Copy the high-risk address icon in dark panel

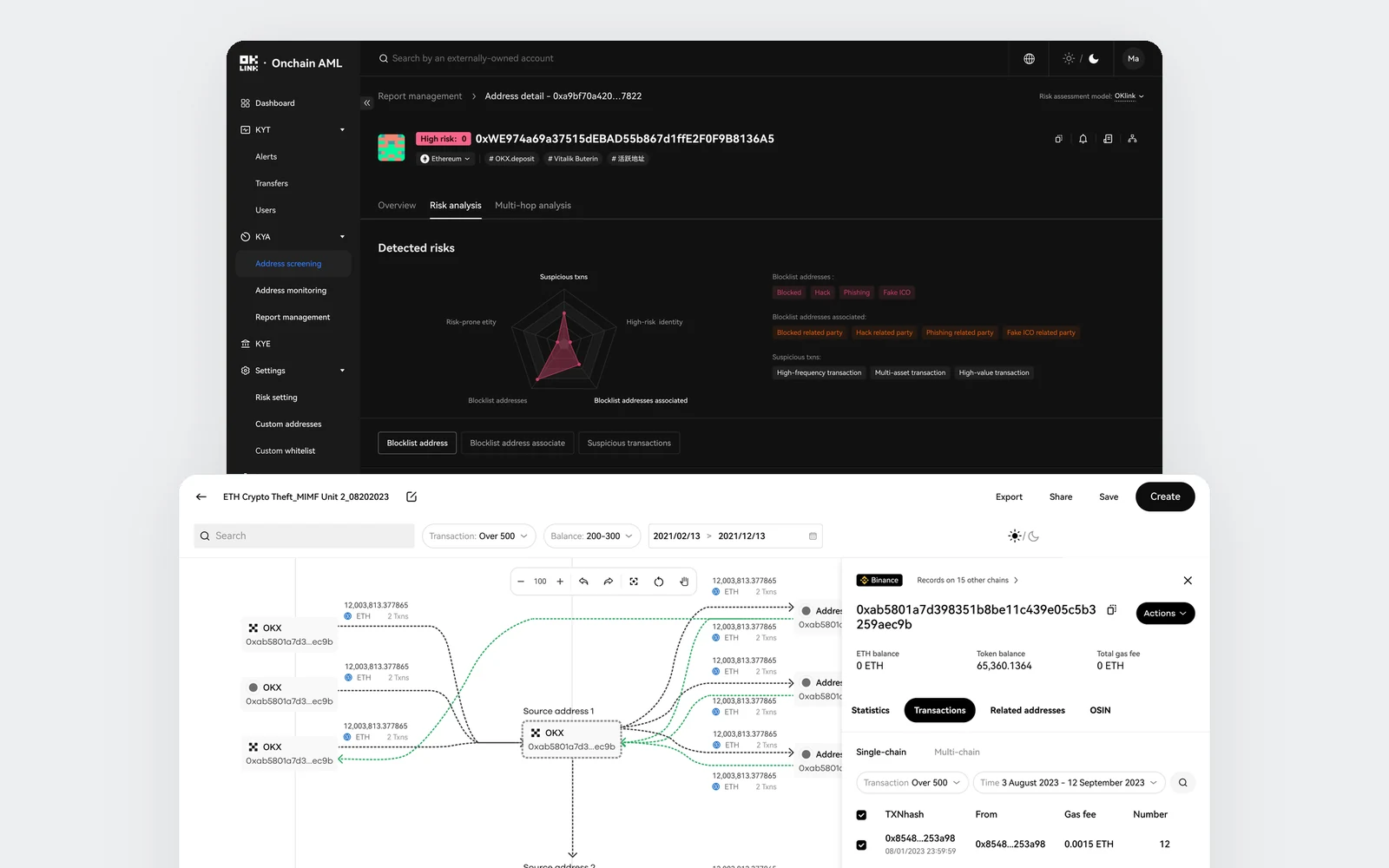1058,139
